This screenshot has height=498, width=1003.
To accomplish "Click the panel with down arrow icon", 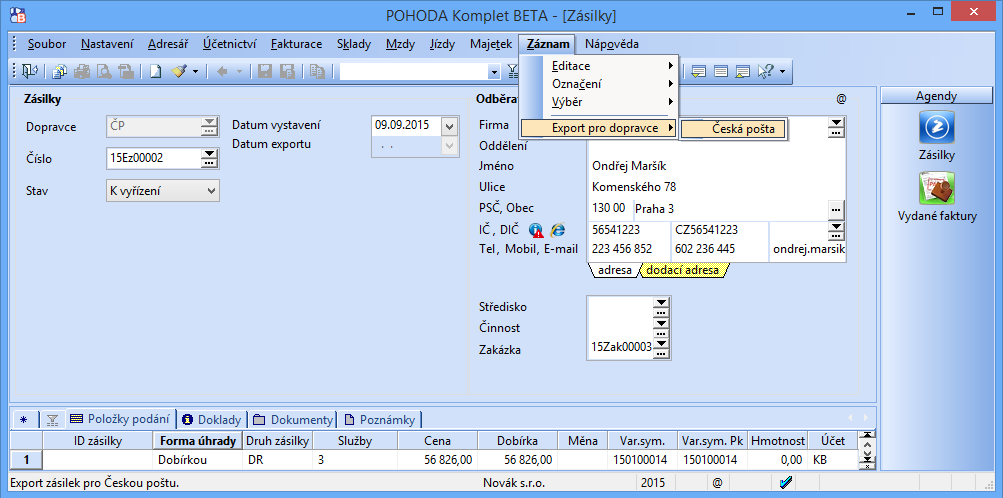I will (x=699, y=72).
